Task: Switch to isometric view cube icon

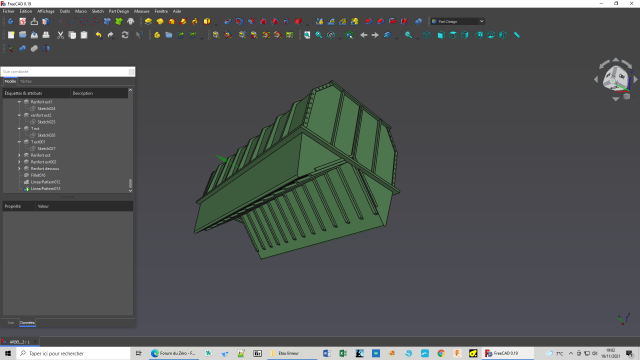Action: 427,35
